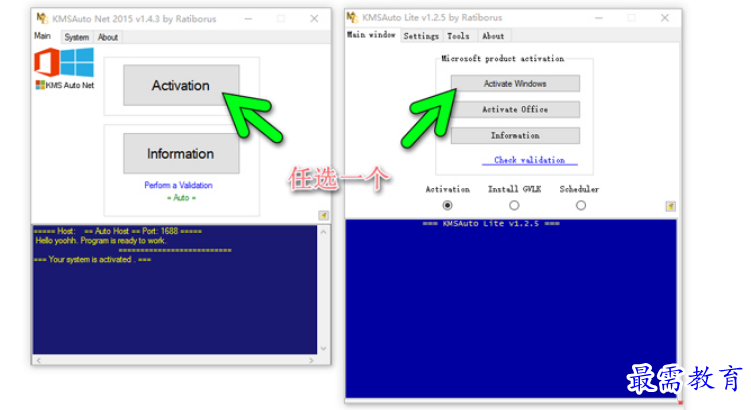Click the Activation button in KMSAuto Net
The height and width of the screenshot is (410, 751).
pos(181,85)
